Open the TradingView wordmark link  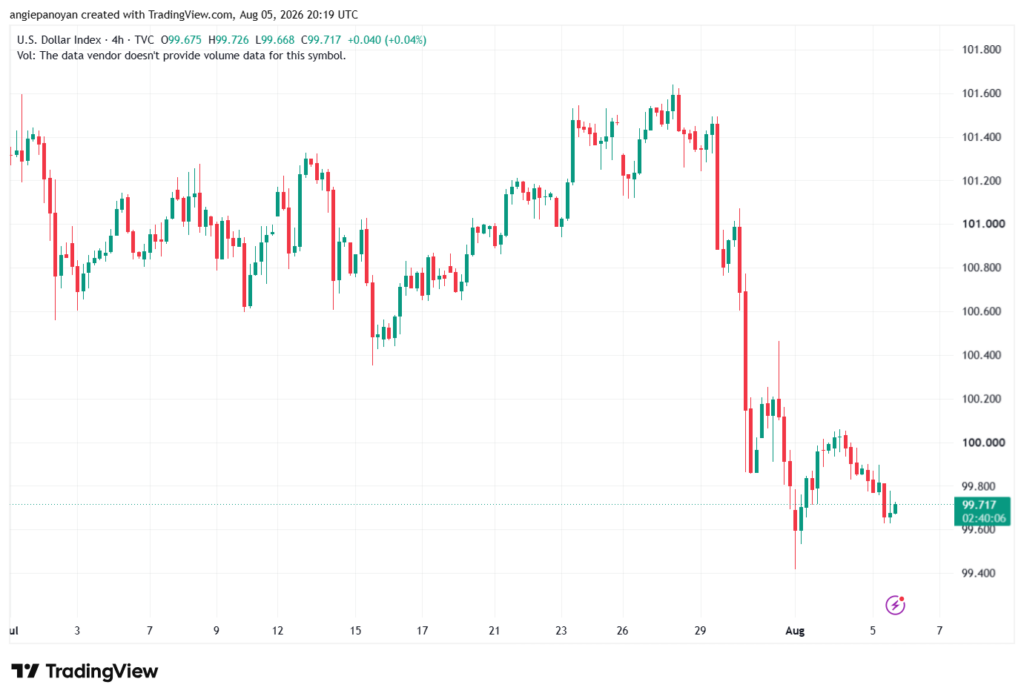[102, 671]
